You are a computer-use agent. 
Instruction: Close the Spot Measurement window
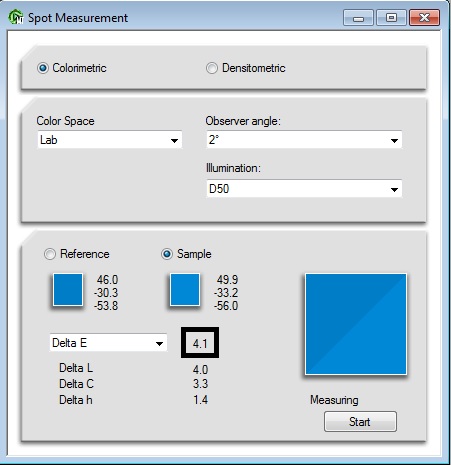pos(424,18)
